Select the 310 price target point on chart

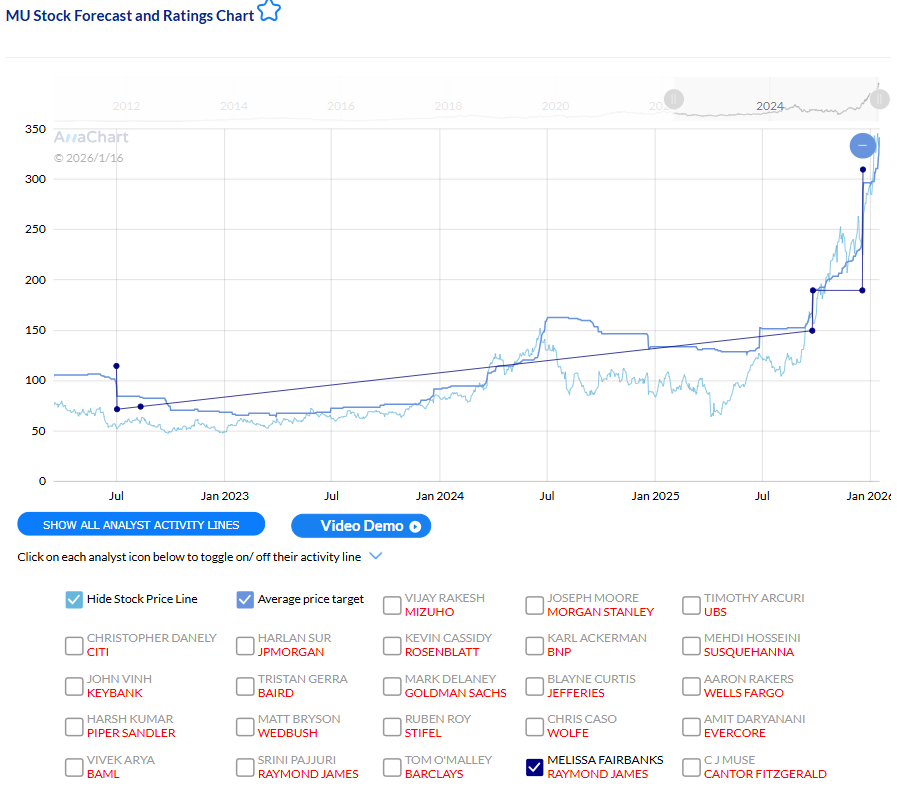[863, 170]
